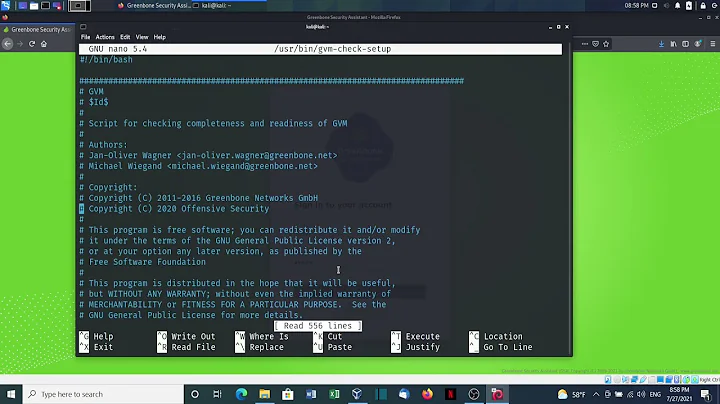Open Cortana circle on Windows taskbar

[195, 394]
